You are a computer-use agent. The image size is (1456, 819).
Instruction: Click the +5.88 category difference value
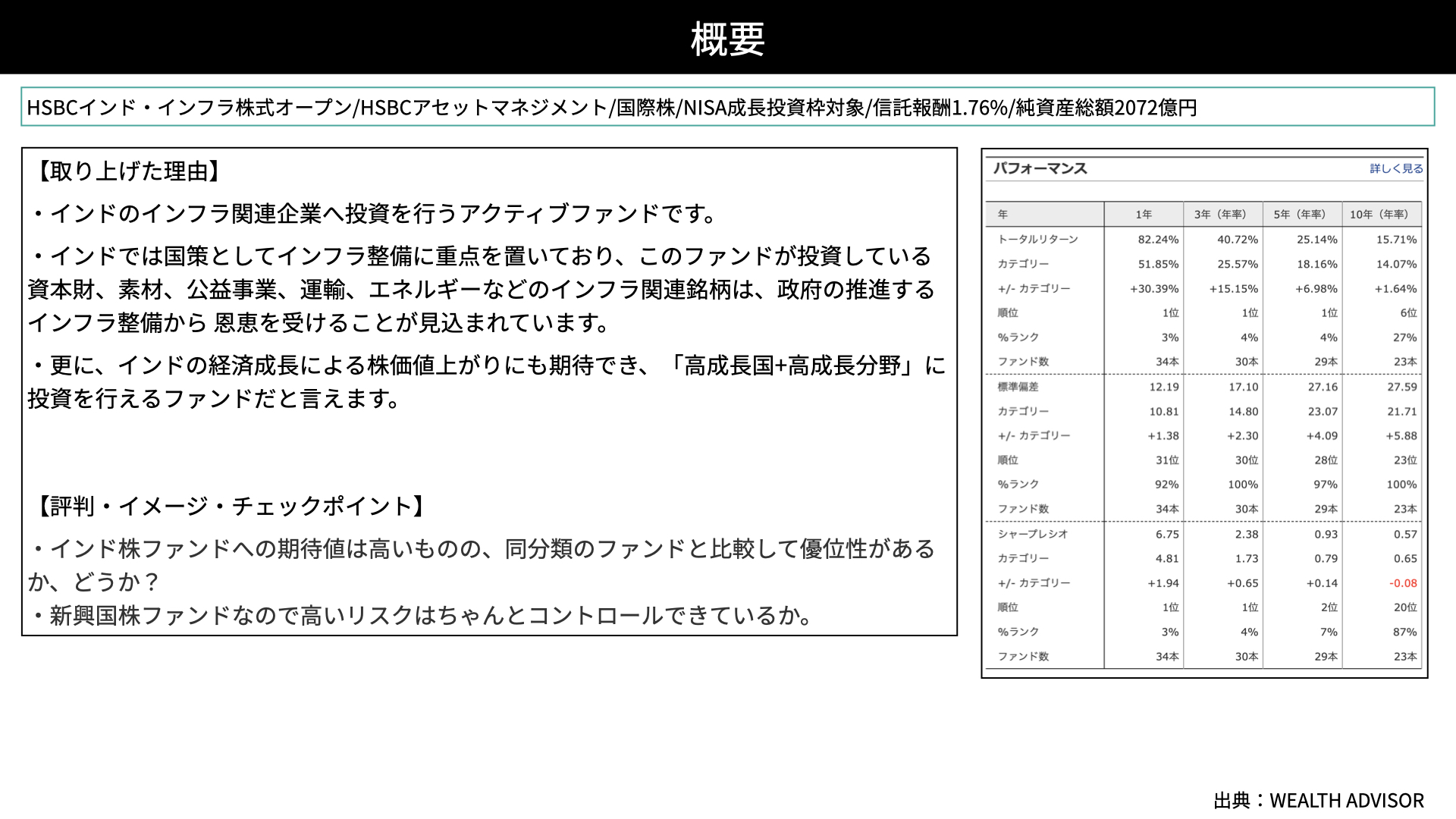click(1401, 436)
